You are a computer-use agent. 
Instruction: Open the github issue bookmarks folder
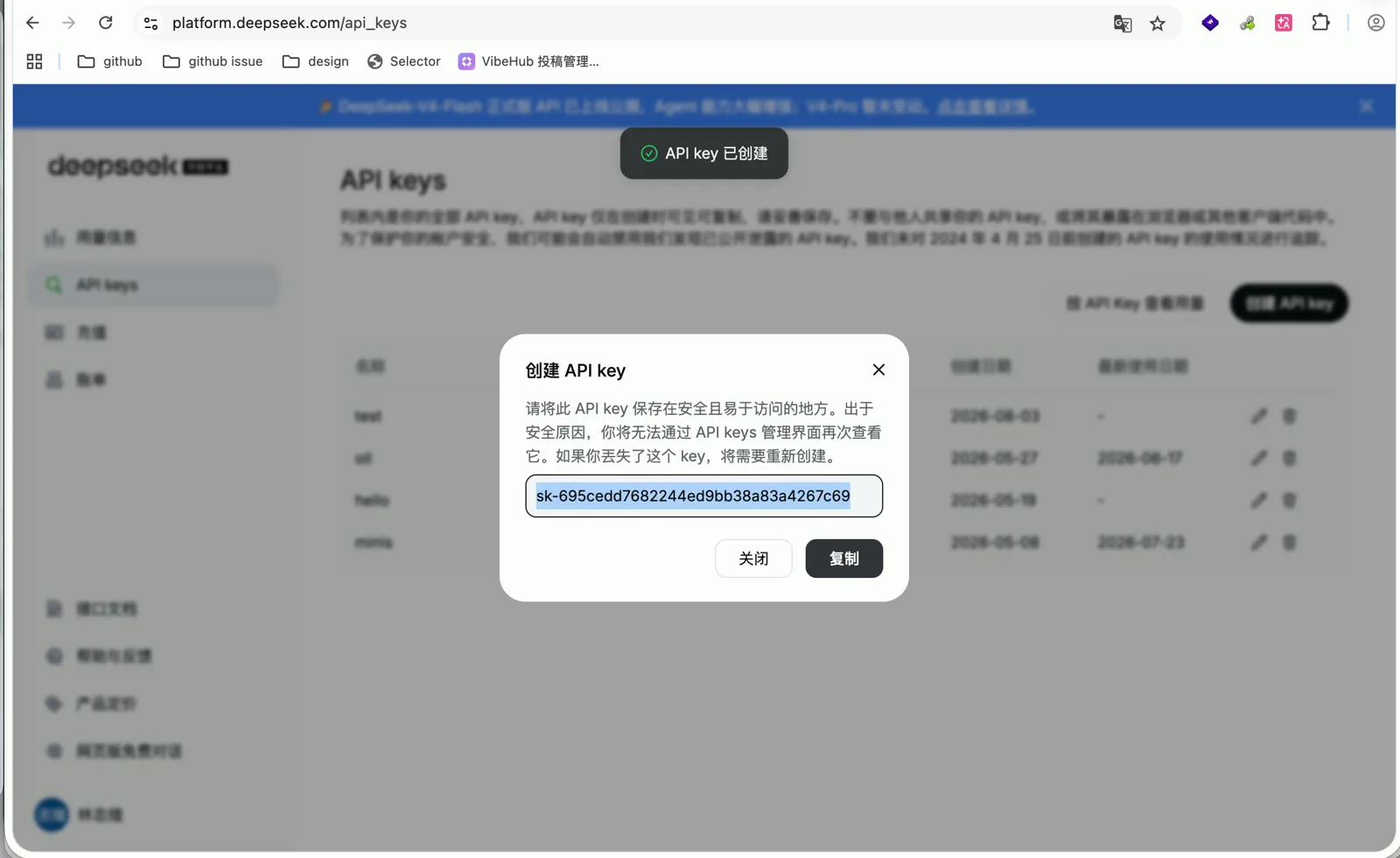coord(213,61)
